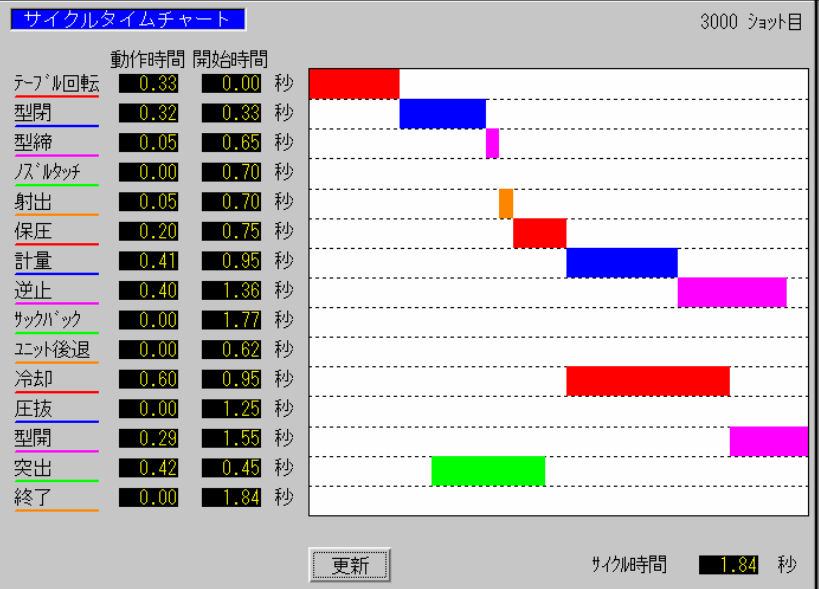
Task: Click the red 保圧 bar in chart
Action: pos(540,233)
